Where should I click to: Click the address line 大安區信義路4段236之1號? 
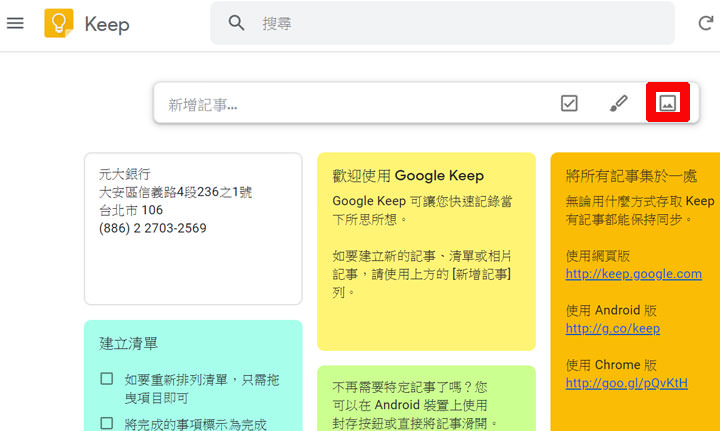click(x=175, y=192)
